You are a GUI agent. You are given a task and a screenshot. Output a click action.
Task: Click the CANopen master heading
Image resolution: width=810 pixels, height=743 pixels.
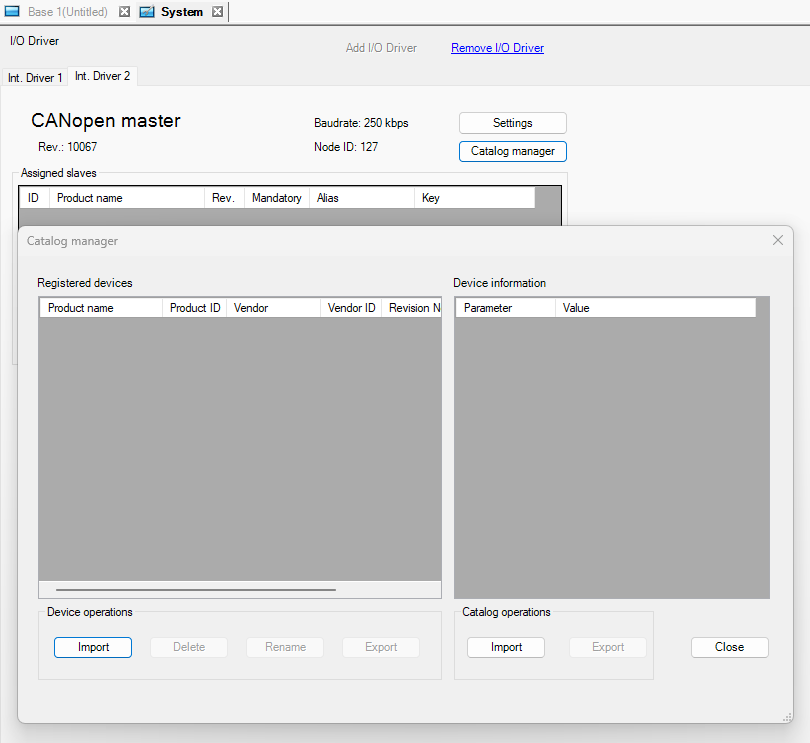106,120
